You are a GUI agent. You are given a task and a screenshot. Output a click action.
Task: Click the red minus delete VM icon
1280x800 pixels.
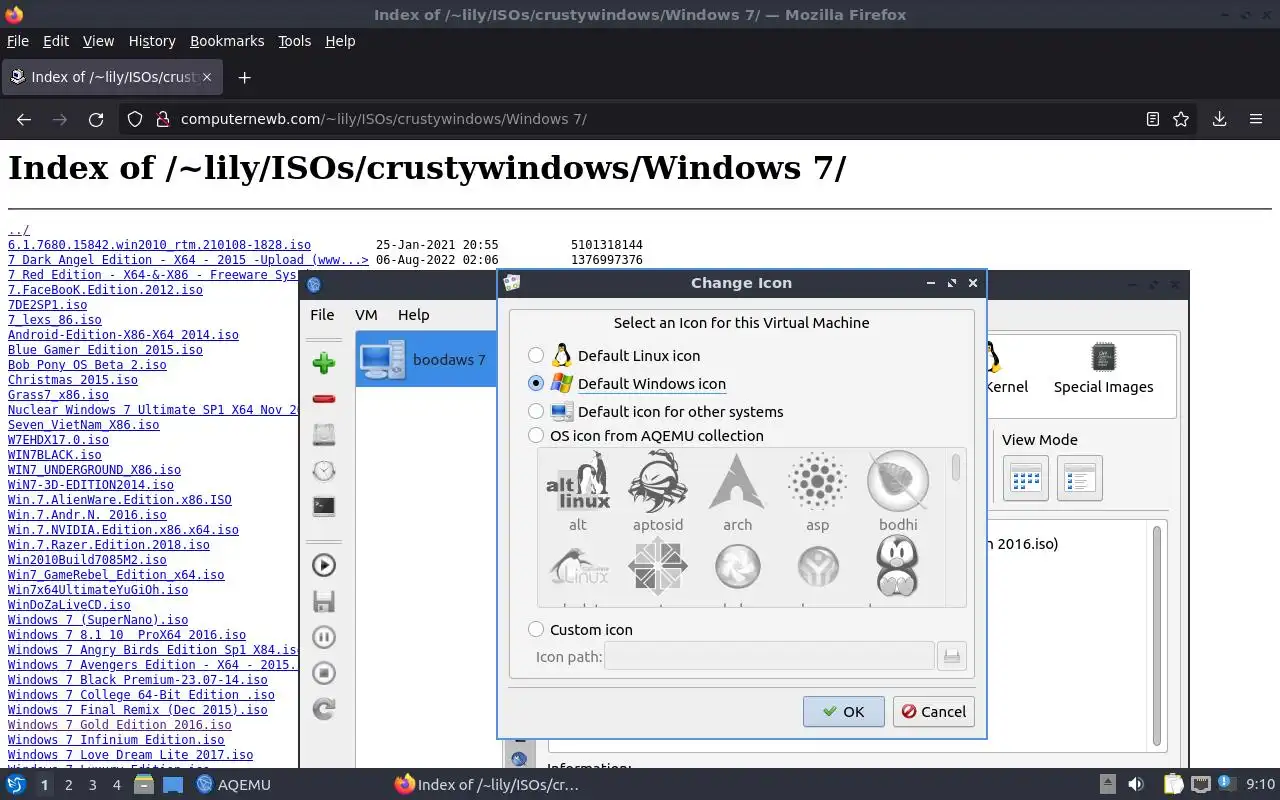click(x=323, y=399)
